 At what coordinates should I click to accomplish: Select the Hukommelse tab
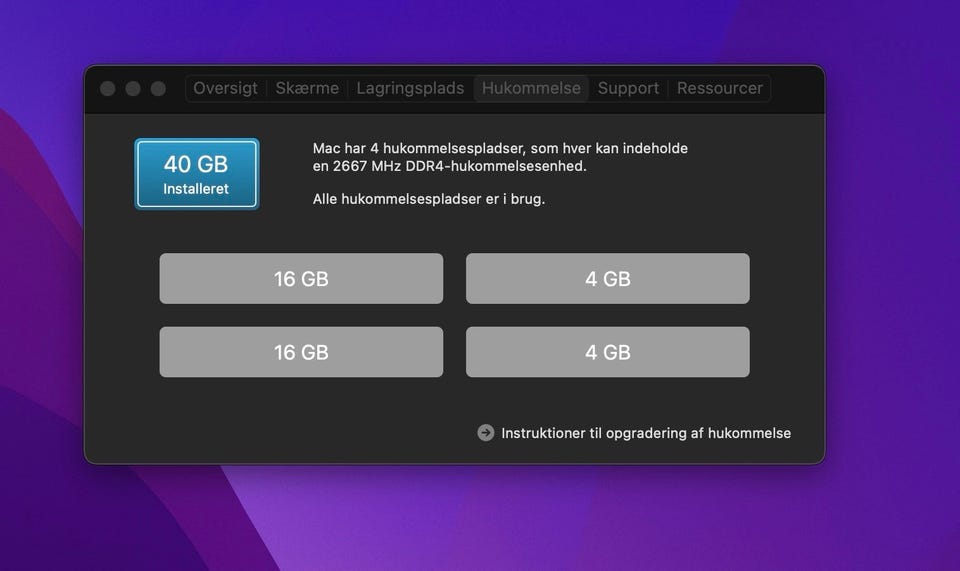click(531, 88)
